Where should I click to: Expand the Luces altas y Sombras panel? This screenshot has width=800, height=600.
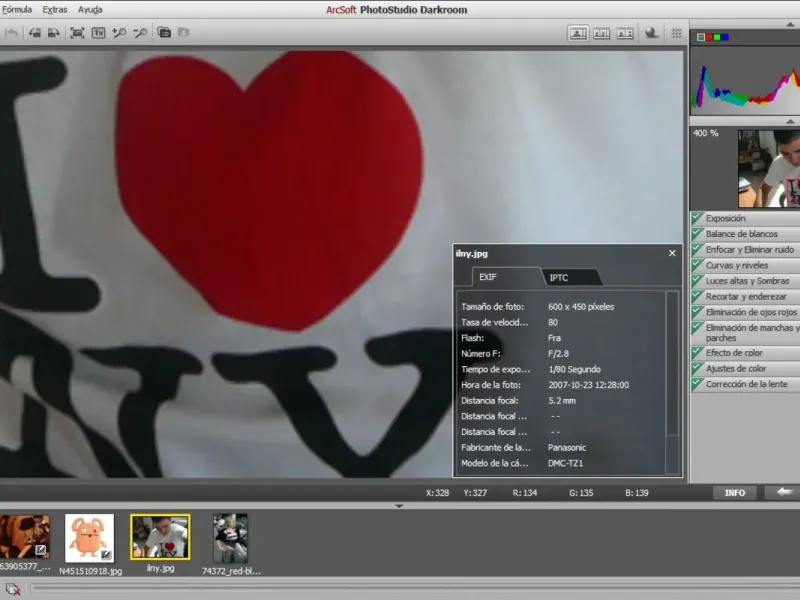pos(746,281)
